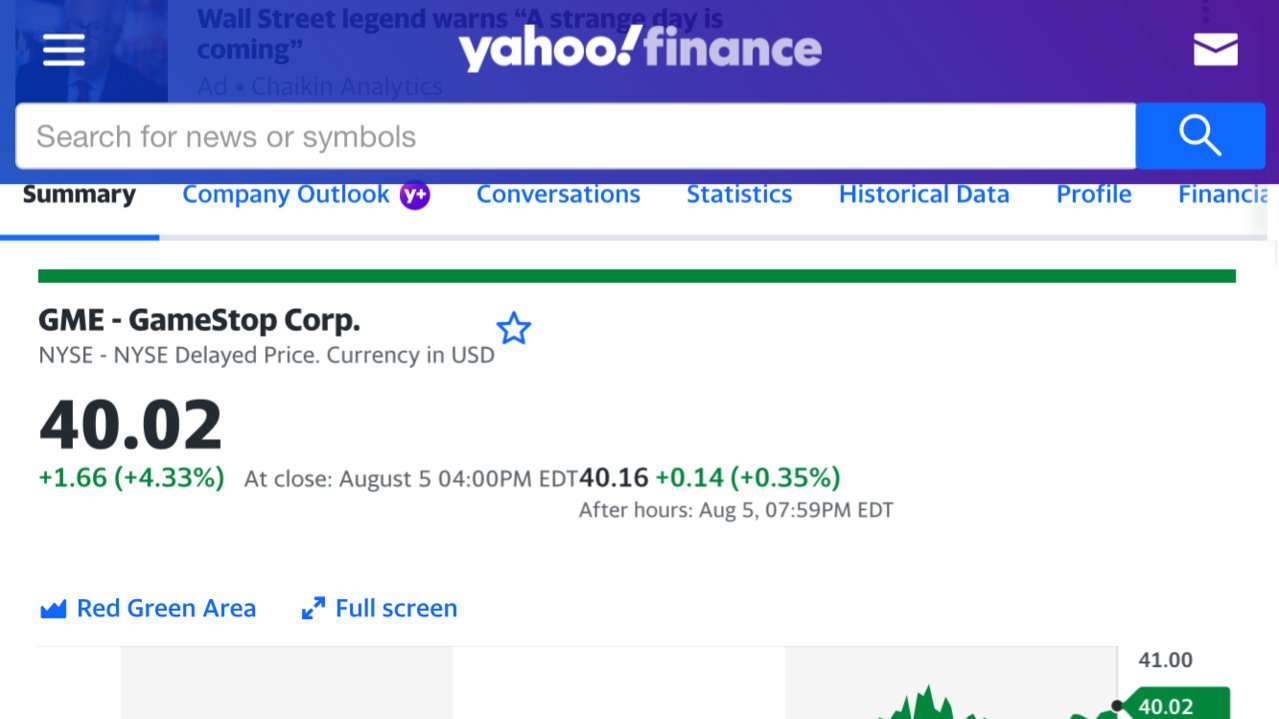Click the Wall Street legend ad headline
1279x719 pixels.
pos(460,34)
